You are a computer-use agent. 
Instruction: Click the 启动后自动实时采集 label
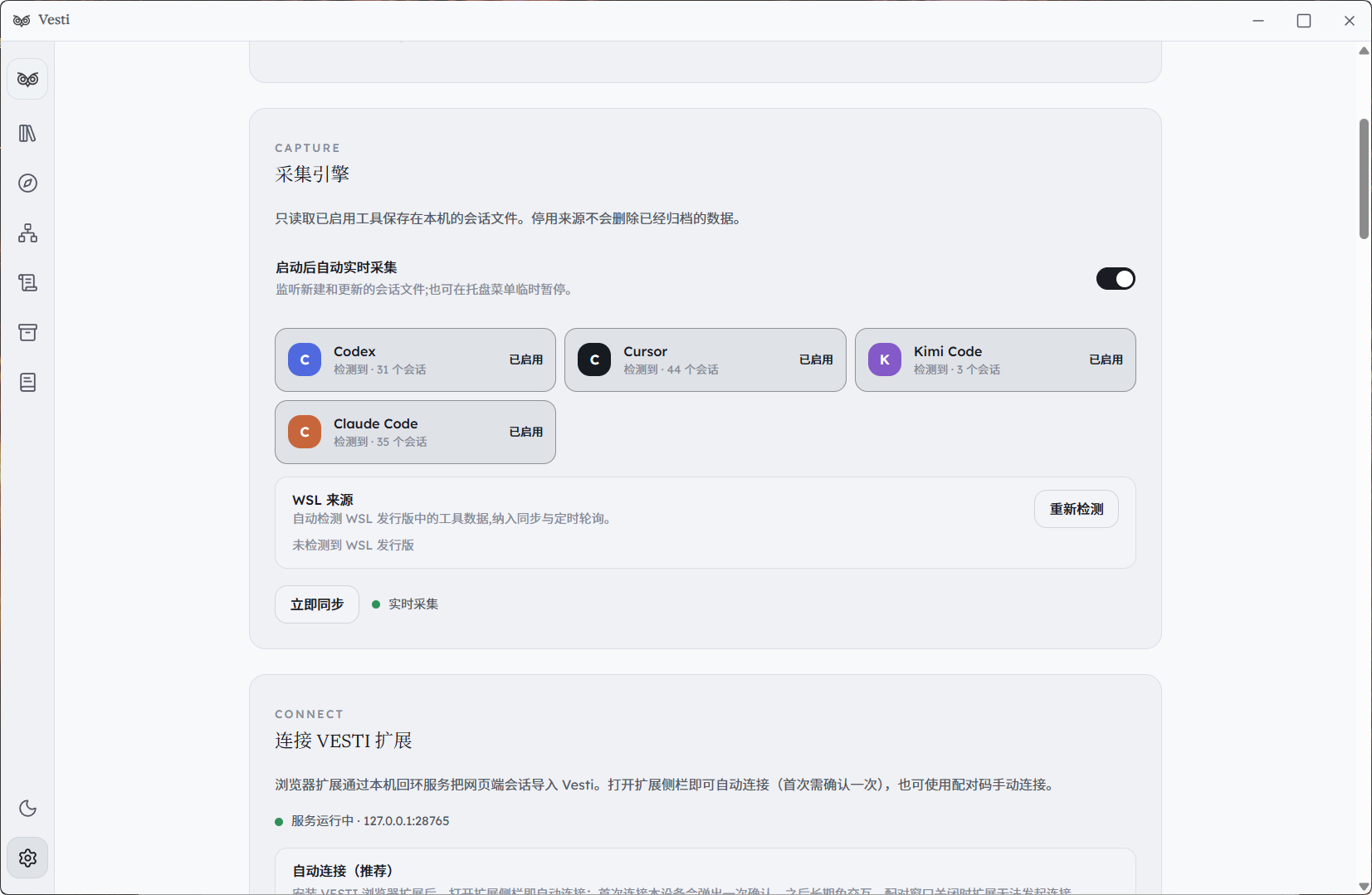336,267
